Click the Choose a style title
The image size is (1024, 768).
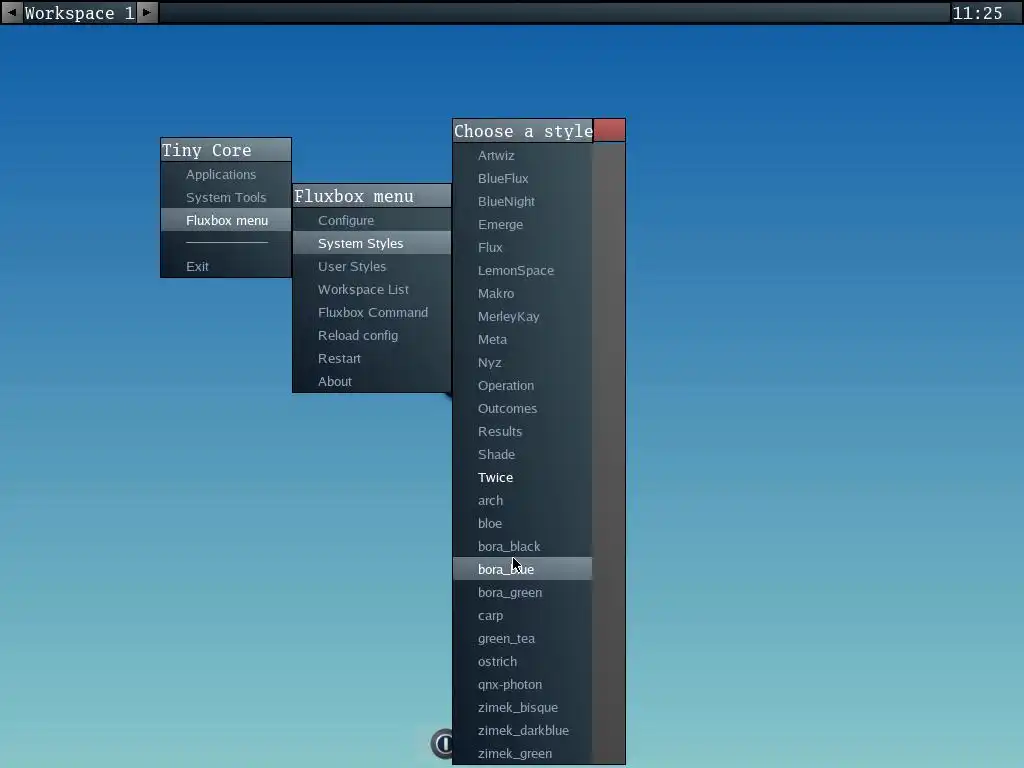523,131
